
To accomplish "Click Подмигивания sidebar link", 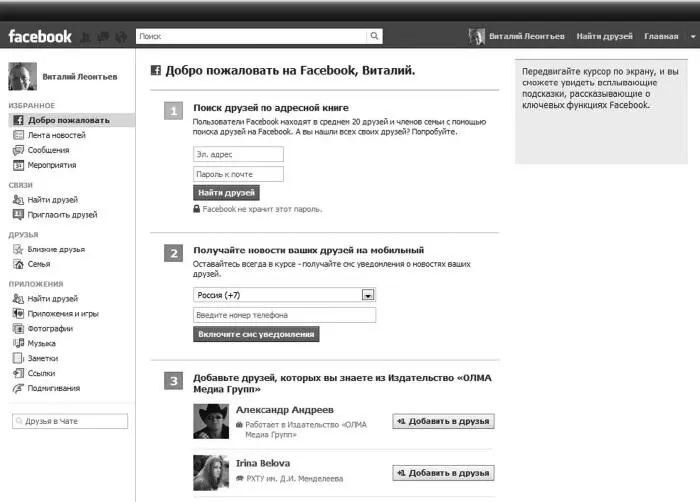I will tap(54, 388).
